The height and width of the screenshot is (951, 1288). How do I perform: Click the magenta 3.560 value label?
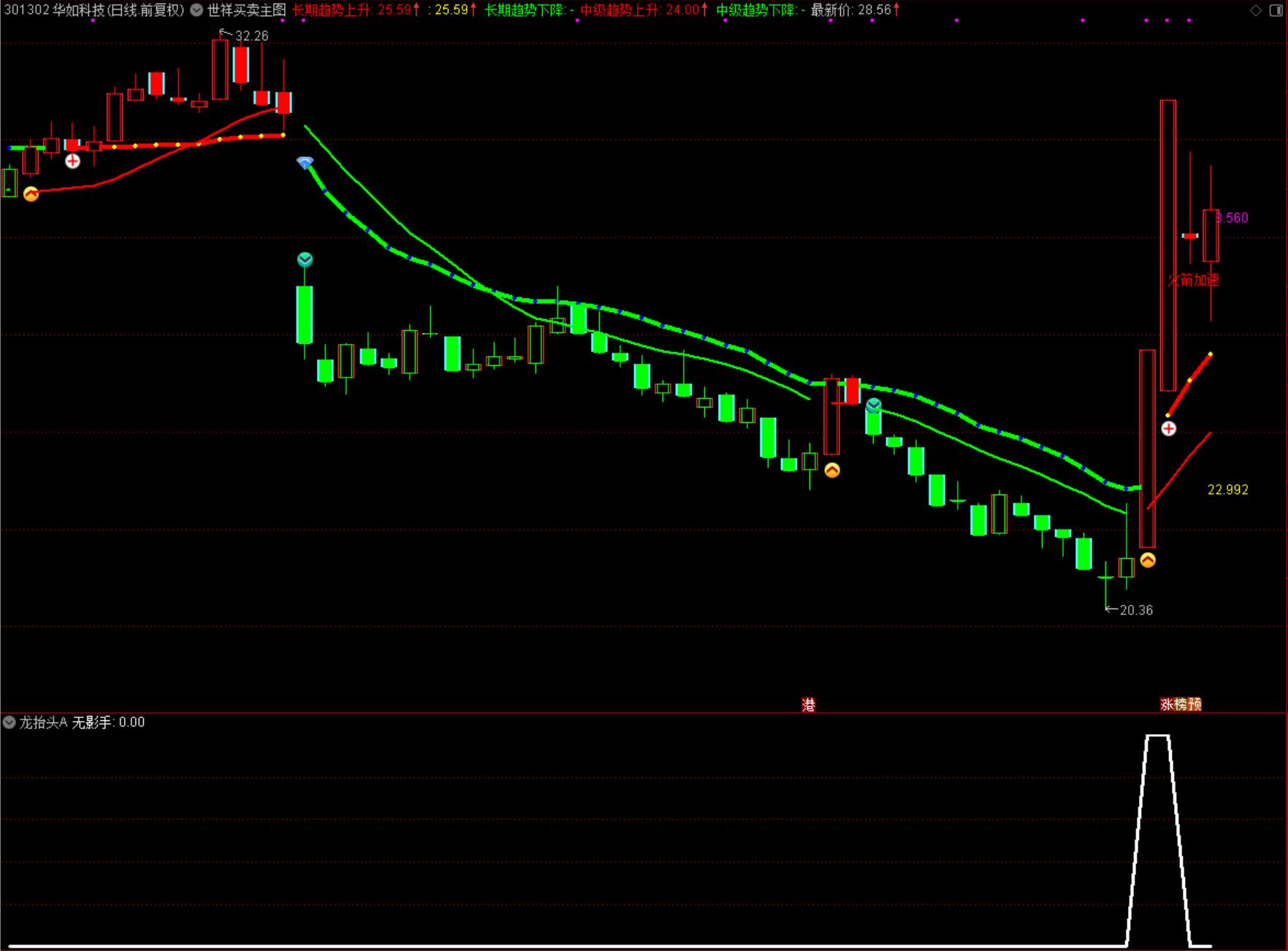point(1232,218)
